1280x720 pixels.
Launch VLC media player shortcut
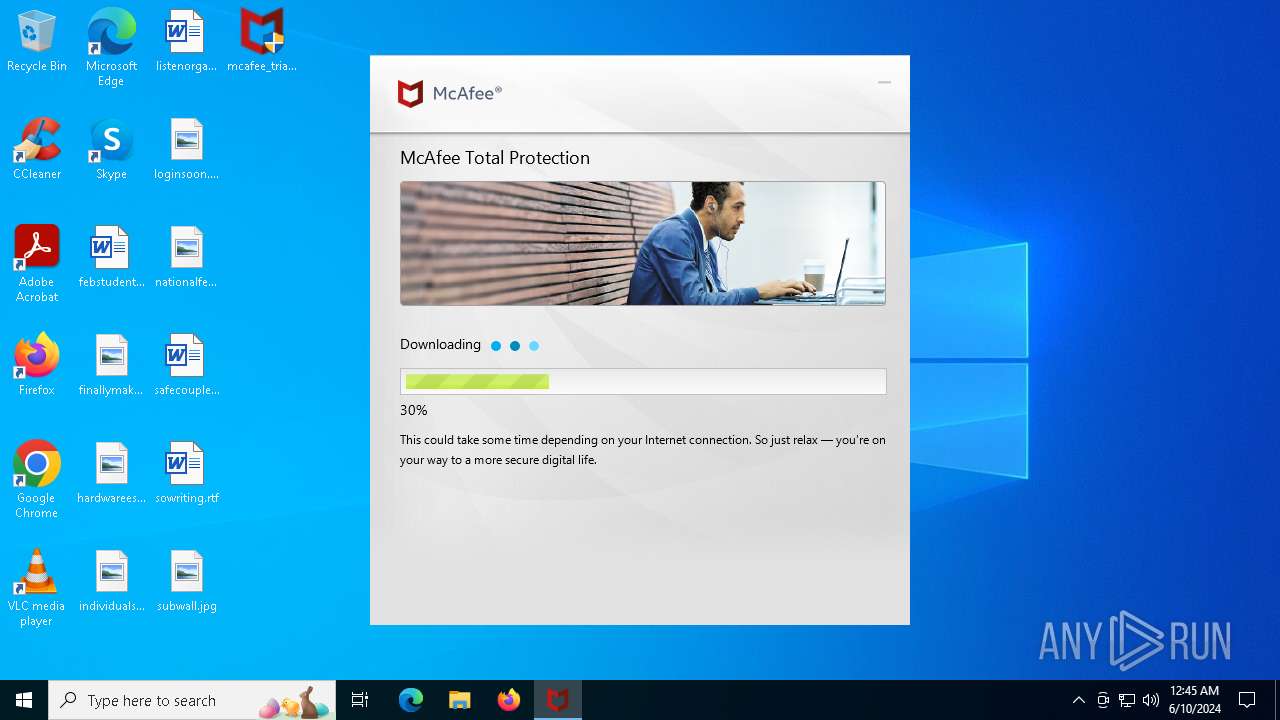[37, 588]
